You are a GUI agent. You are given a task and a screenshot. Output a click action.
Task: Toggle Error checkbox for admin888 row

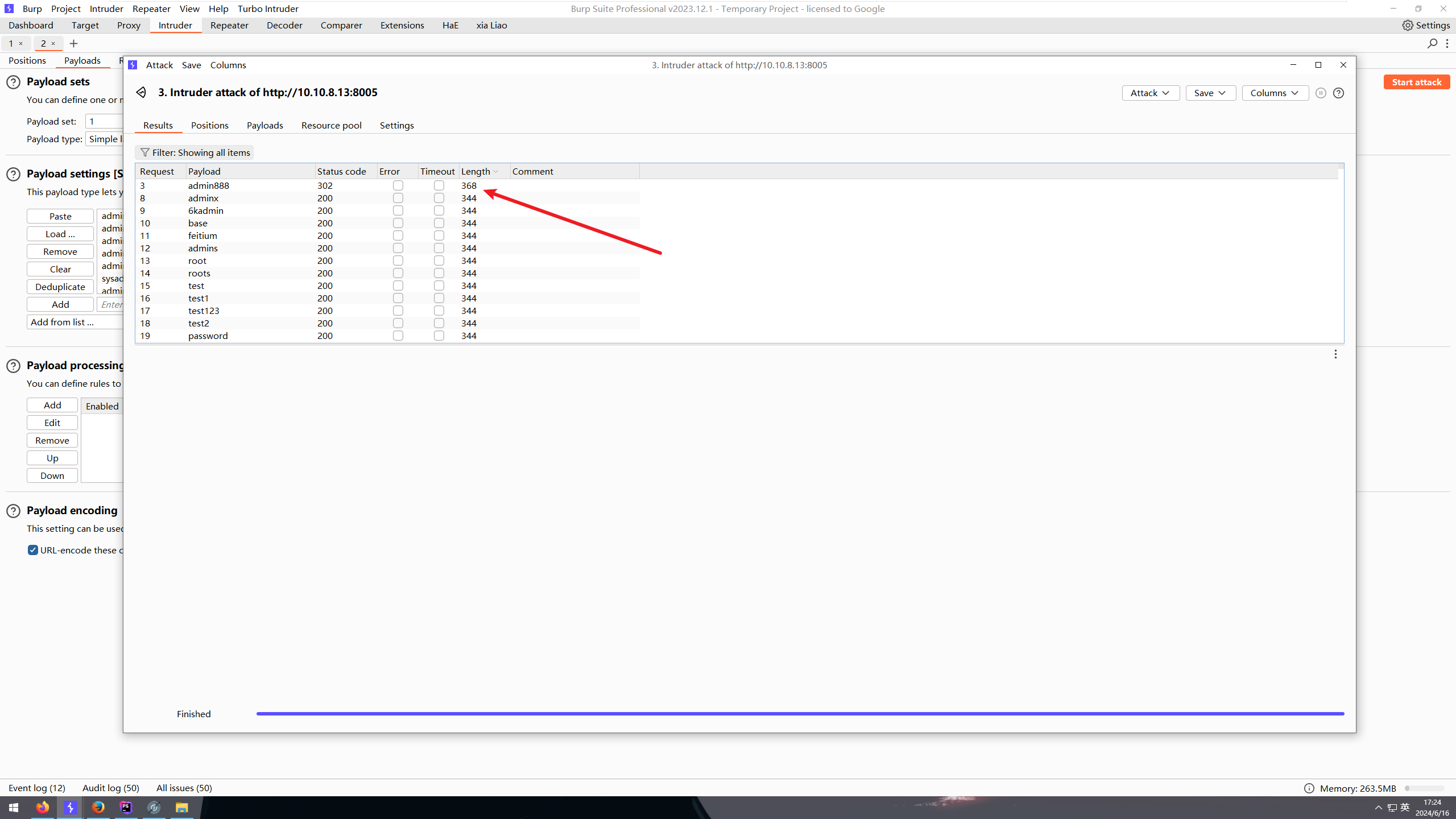pyautogui.click(x=398, y=185)
